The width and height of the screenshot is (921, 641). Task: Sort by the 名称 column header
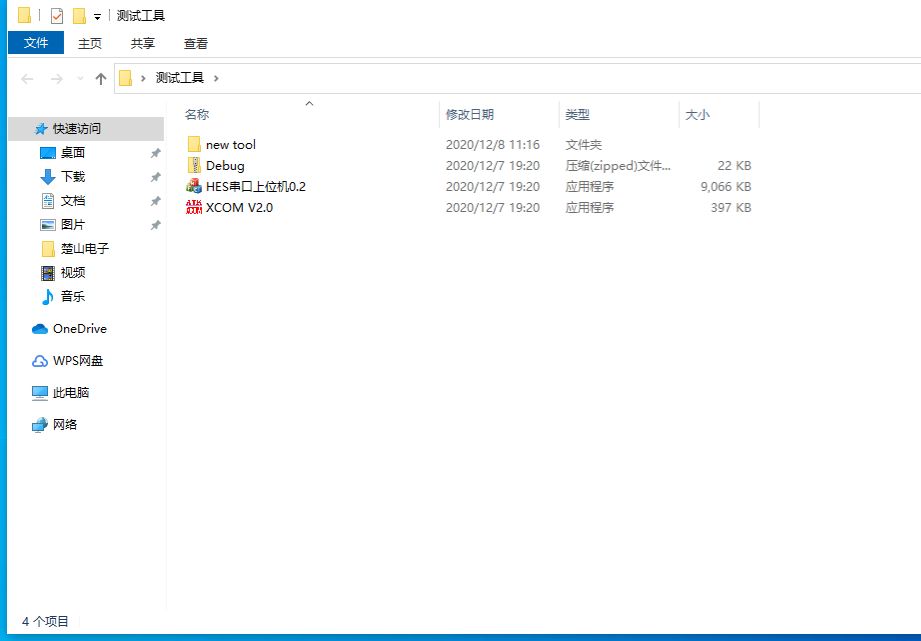[x=197, y=115]
